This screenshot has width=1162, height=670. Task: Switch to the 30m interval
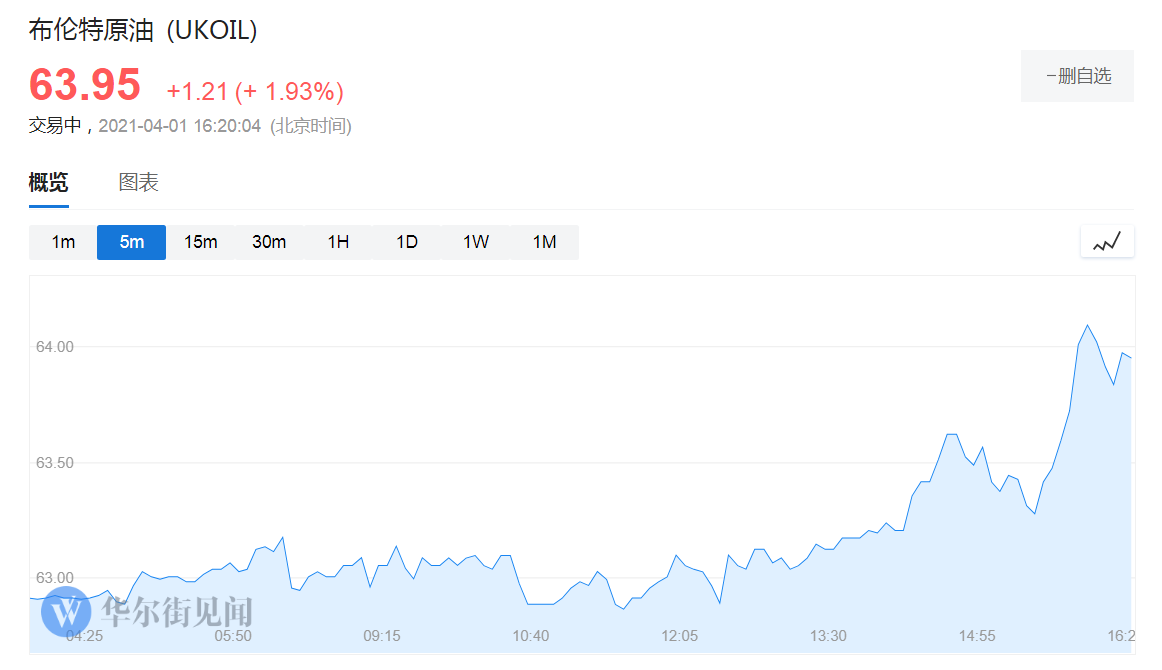269,242
